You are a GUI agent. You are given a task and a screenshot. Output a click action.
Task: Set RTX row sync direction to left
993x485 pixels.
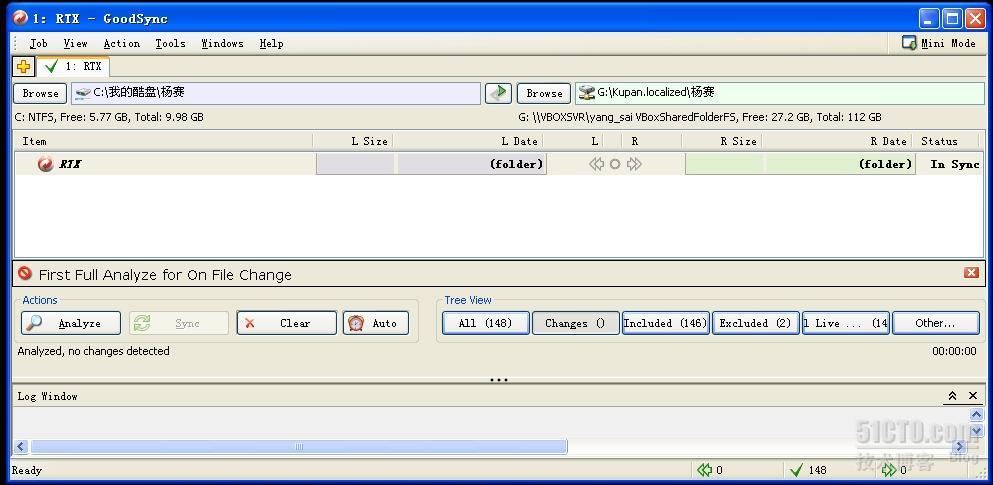pos(596,164)
